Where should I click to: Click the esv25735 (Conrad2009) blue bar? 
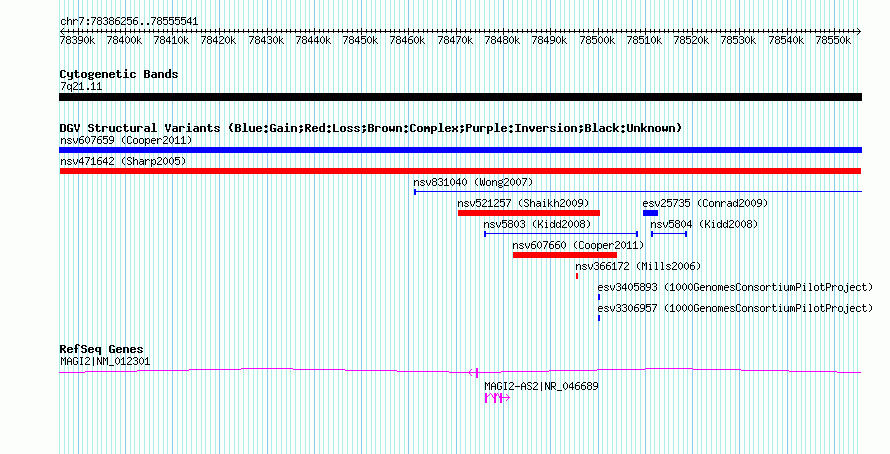pyautogui.click(x=650, y=213)
